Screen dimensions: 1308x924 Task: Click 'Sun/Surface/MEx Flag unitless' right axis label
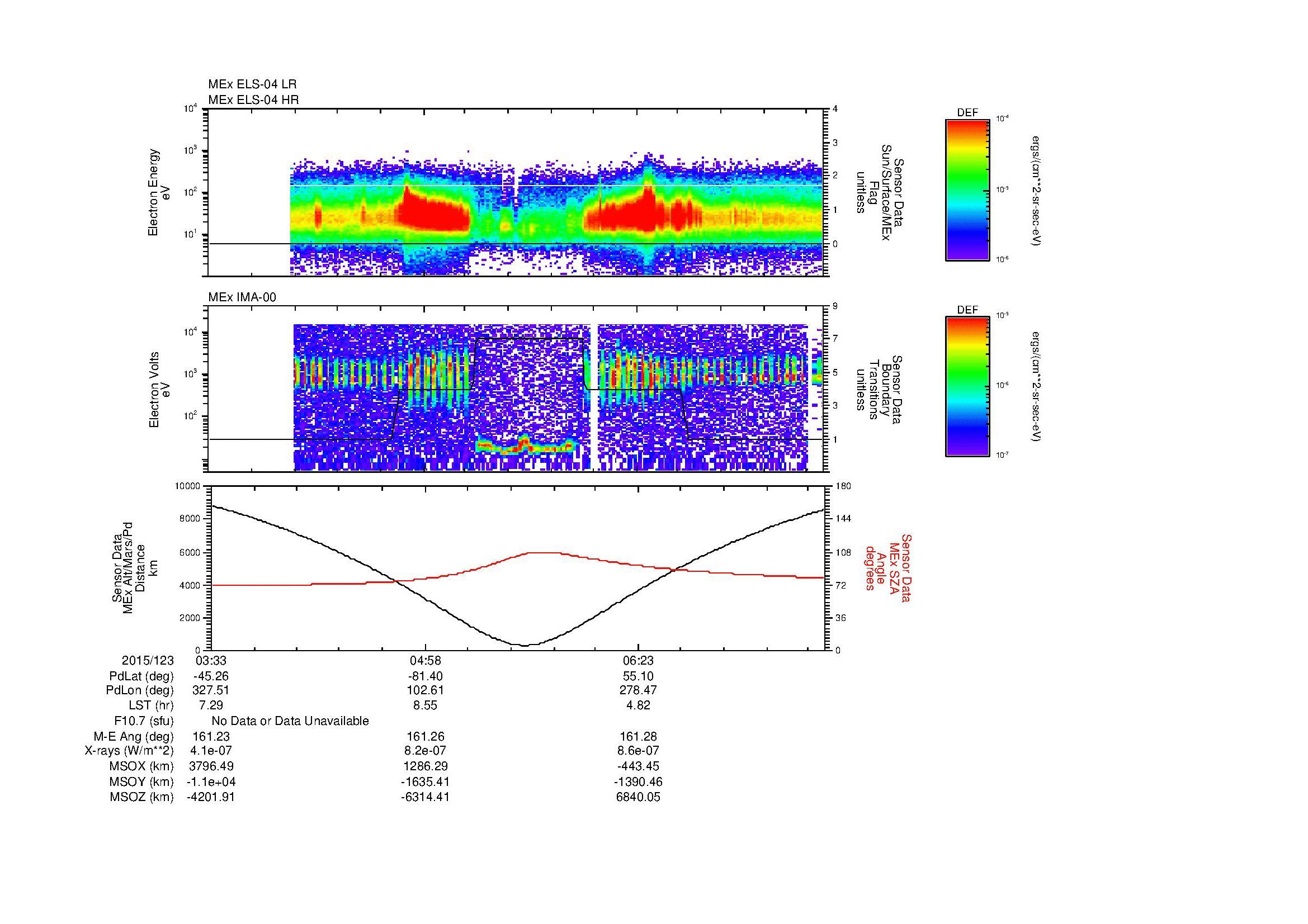[880, 192]
